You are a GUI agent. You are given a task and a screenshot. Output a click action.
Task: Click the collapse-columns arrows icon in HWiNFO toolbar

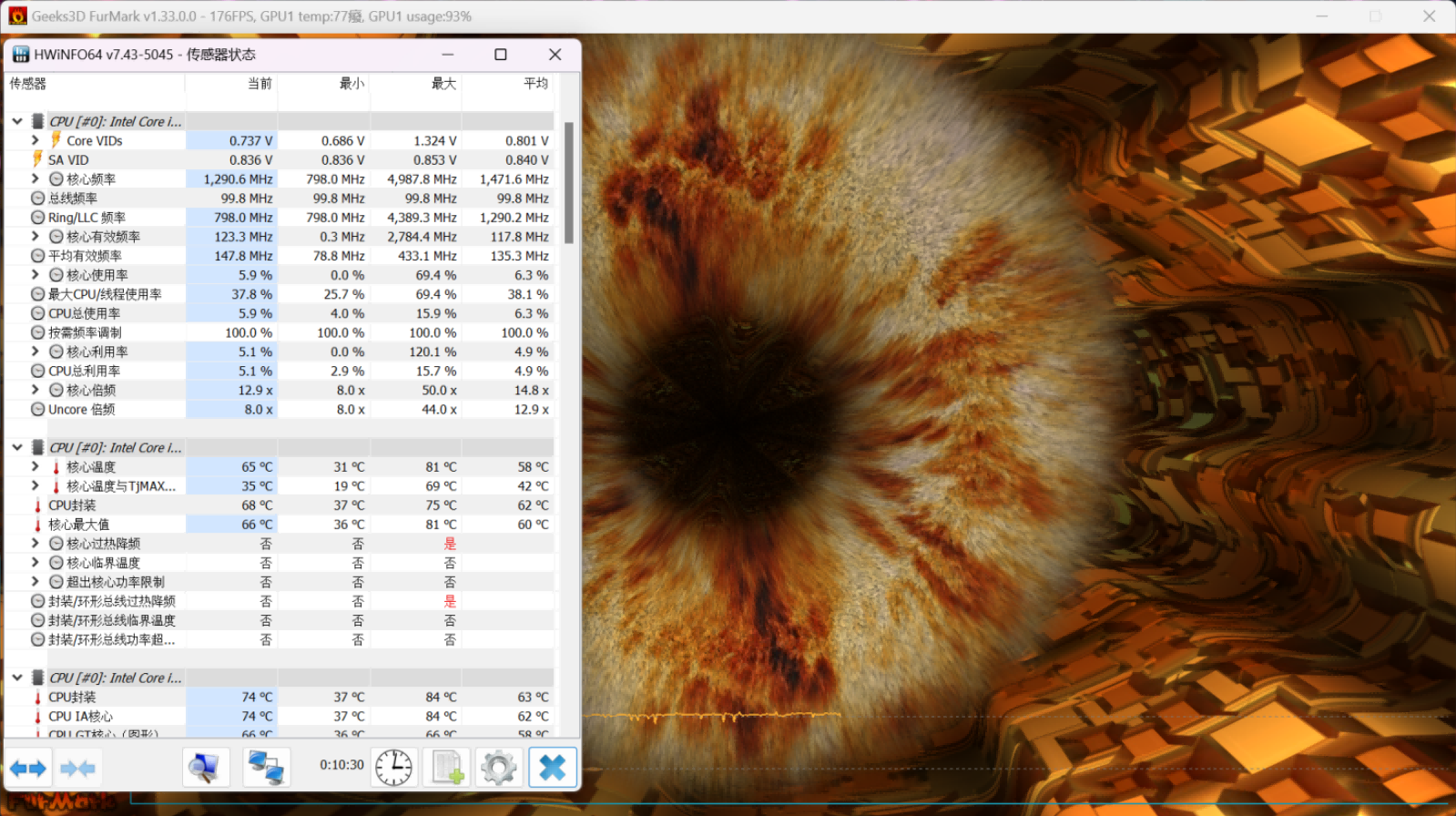[77, 769]
